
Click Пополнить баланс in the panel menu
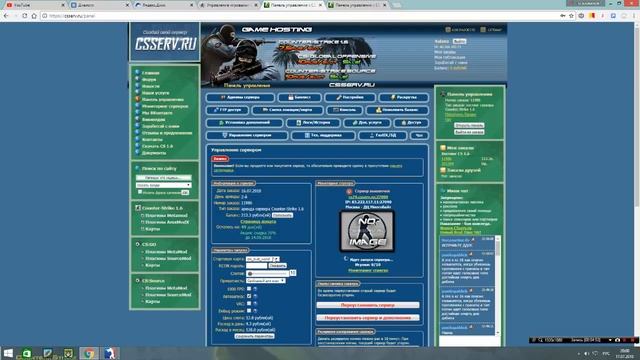(397, 110)
